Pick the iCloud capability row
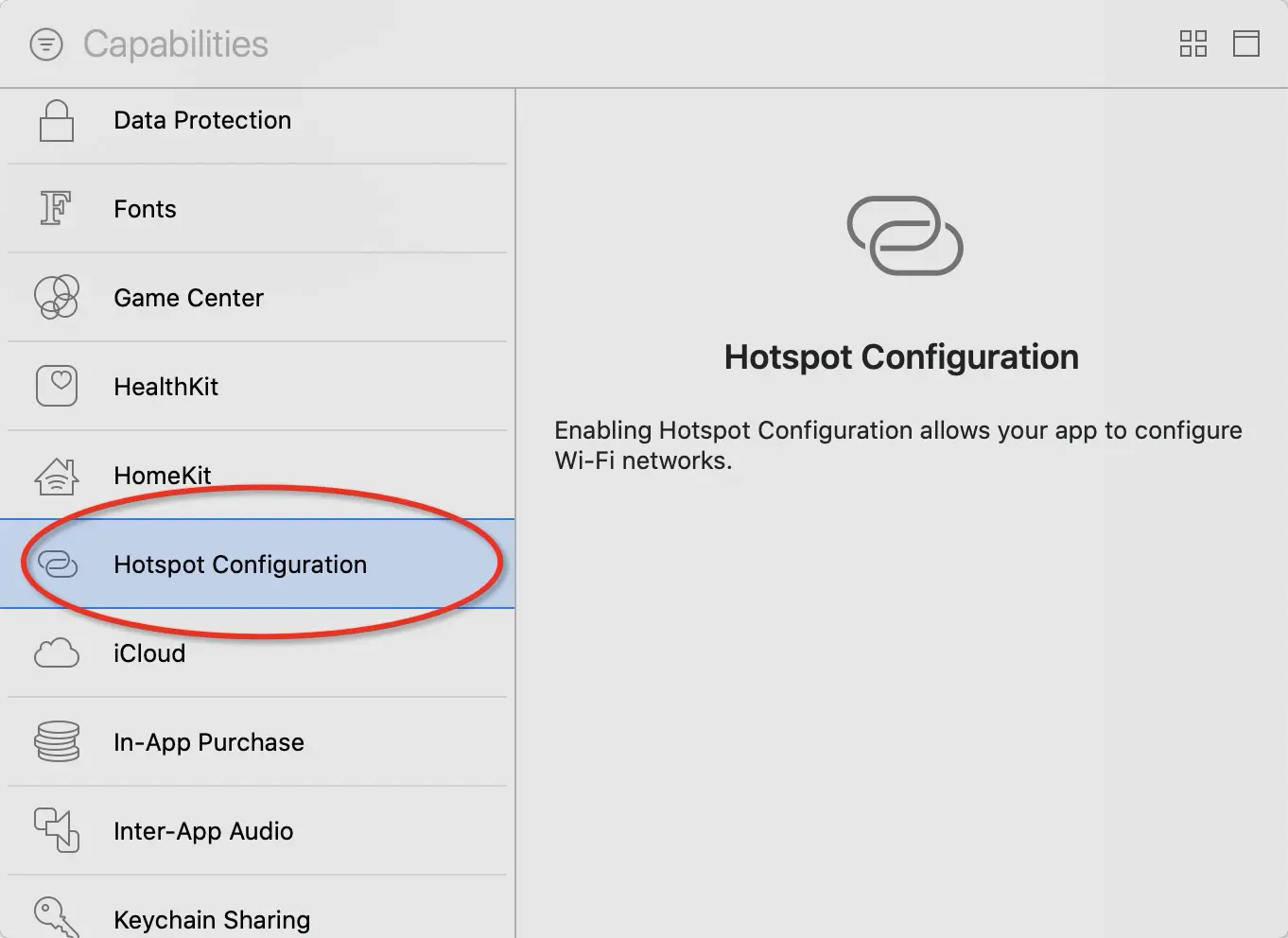1288x938 pixels. (x=149, y=653)
